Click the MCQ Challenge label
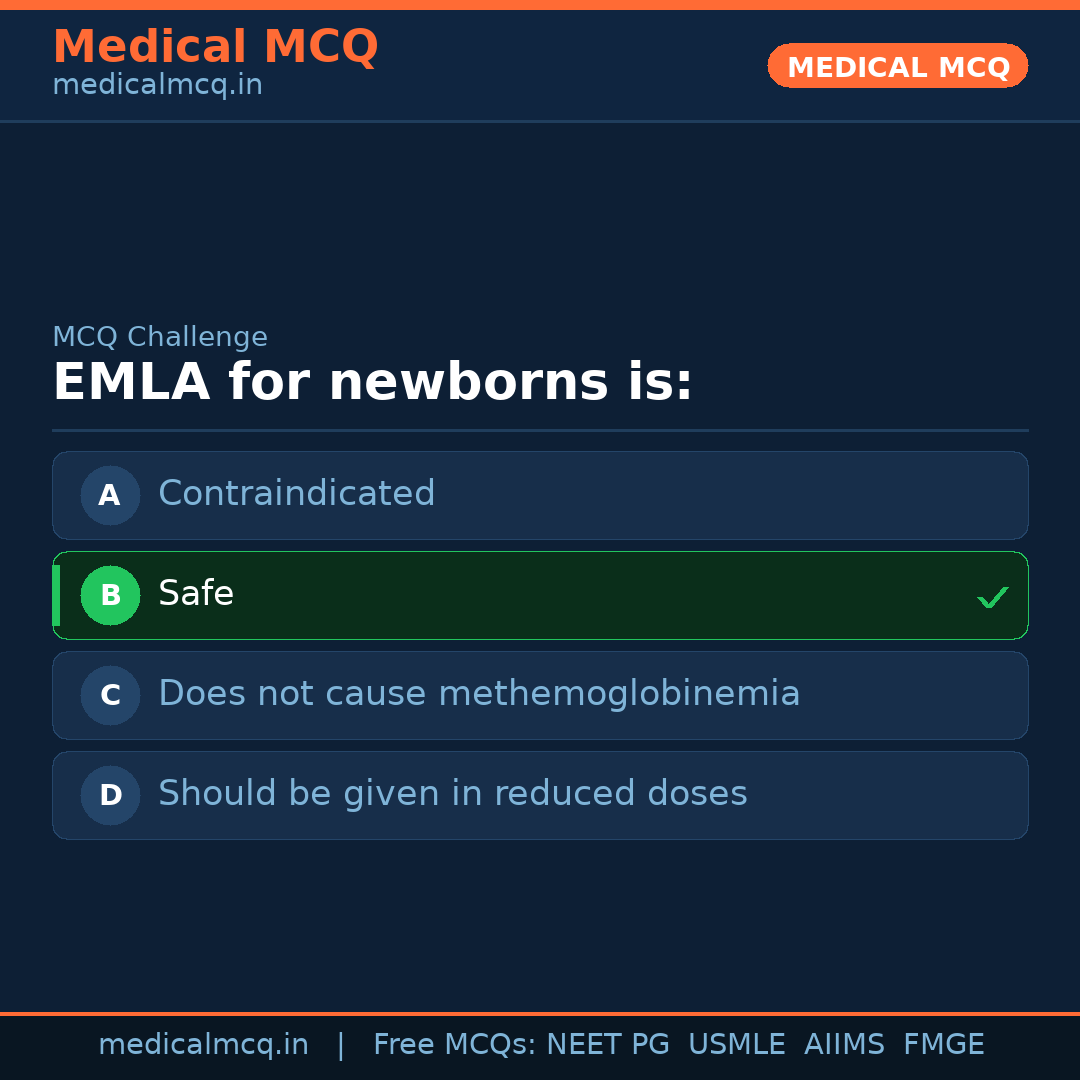Screen dimensions: 1080x1080 (x=160, y=338)
